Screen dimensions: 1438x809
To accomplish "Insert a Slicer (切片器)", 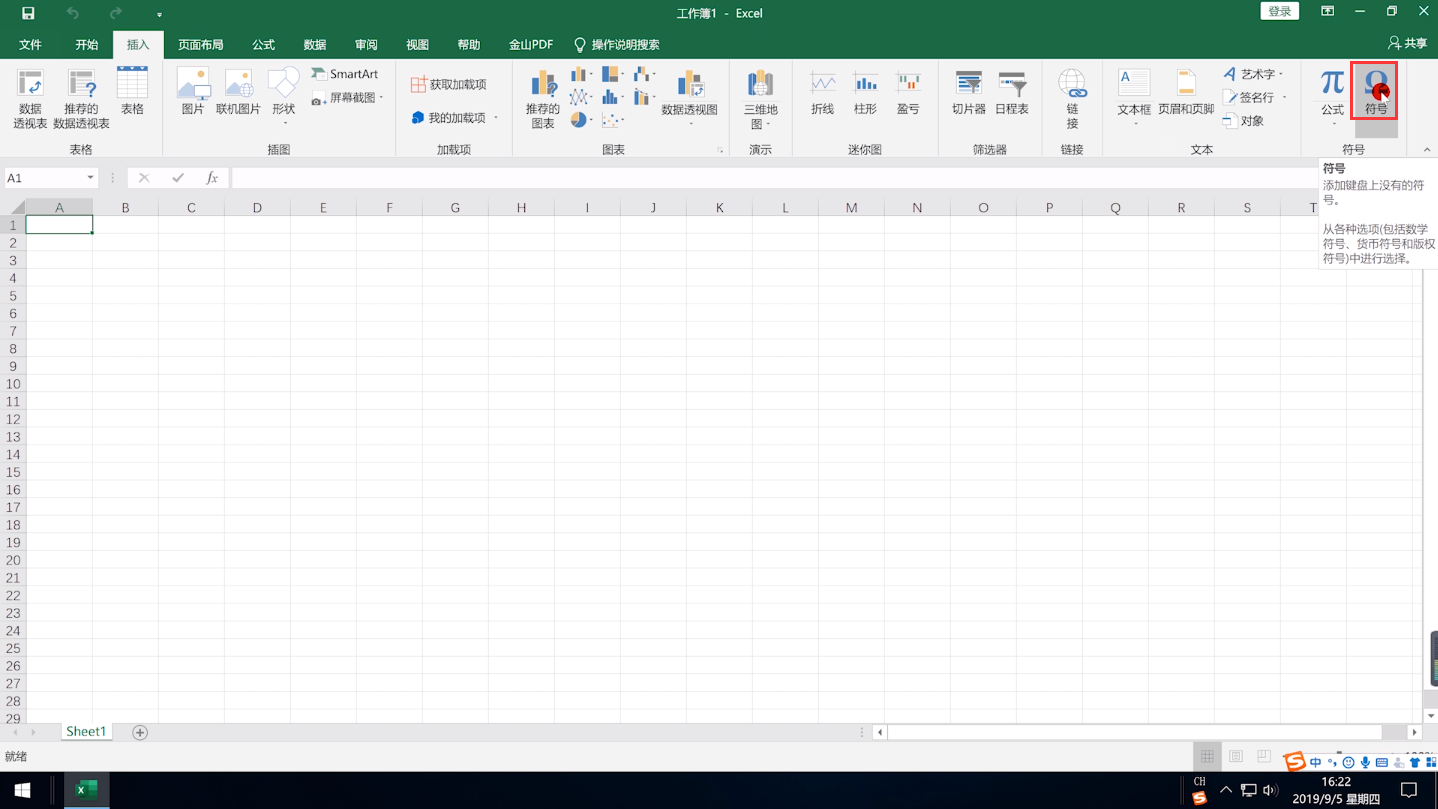I will coord(968,91).
